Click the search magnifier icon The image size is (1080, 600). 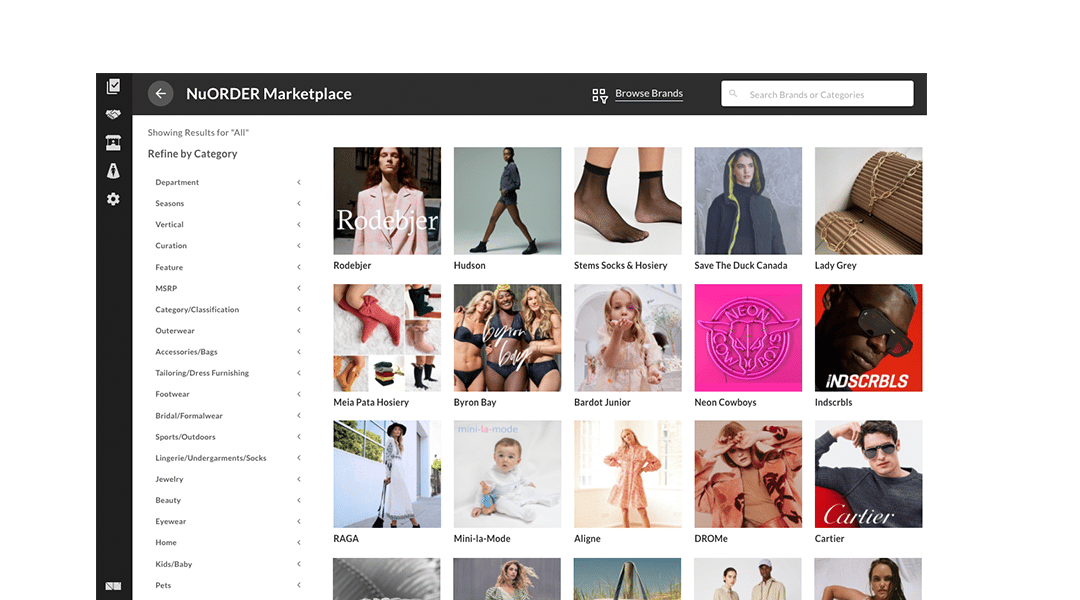pyautogui.click(x=734, y=94)
